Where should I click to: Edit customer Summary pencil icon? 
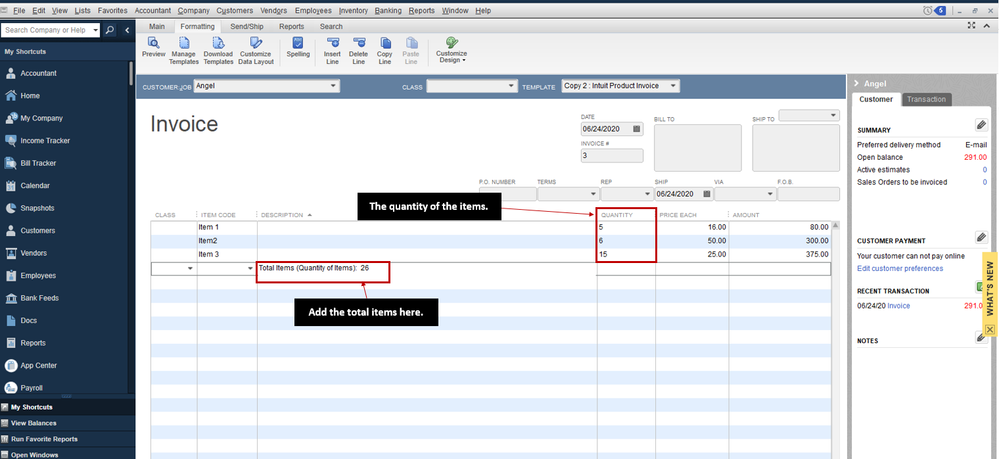[981, 124]
